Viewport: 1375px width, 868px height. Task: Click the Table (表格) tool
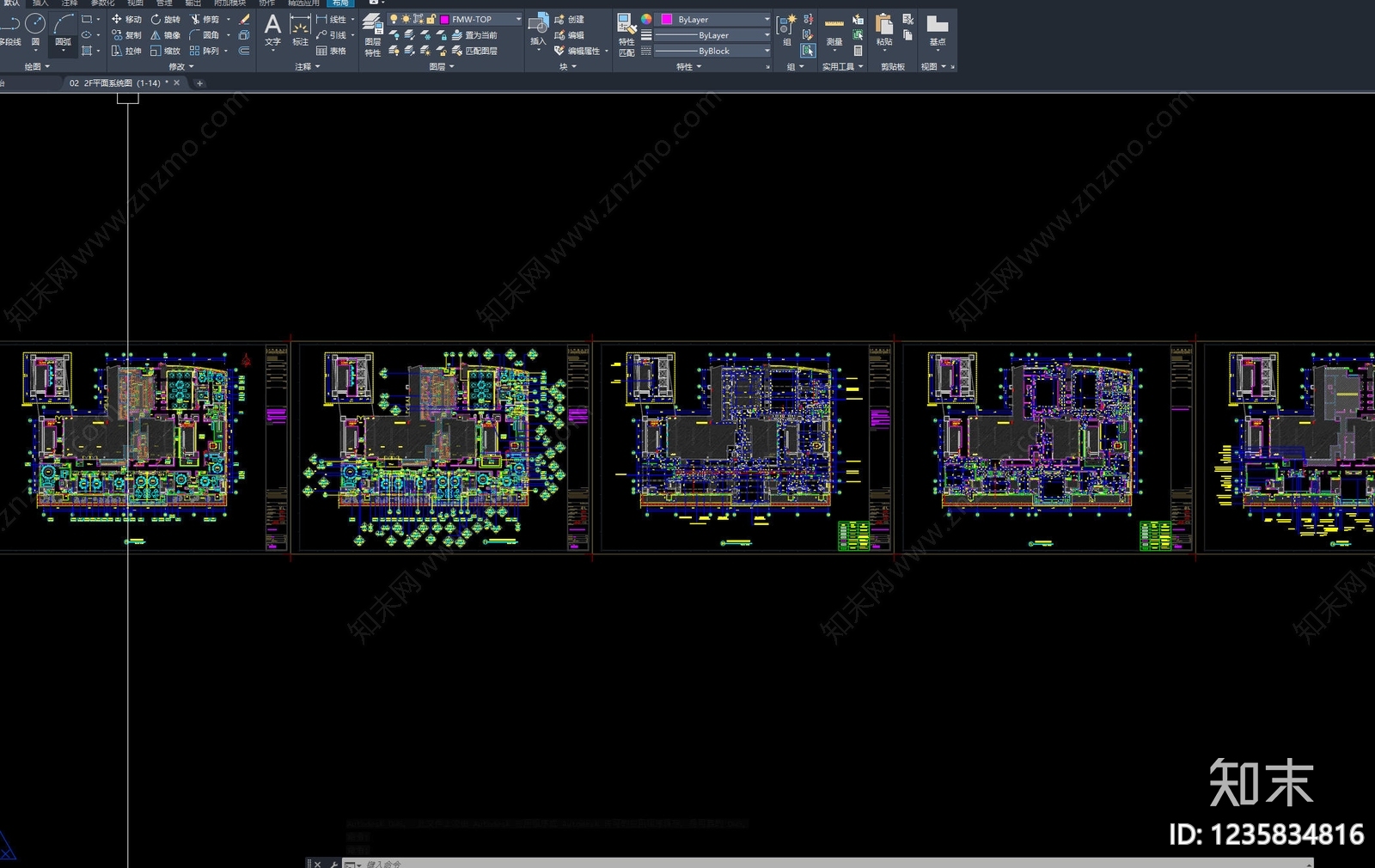[x=332, y=51]
